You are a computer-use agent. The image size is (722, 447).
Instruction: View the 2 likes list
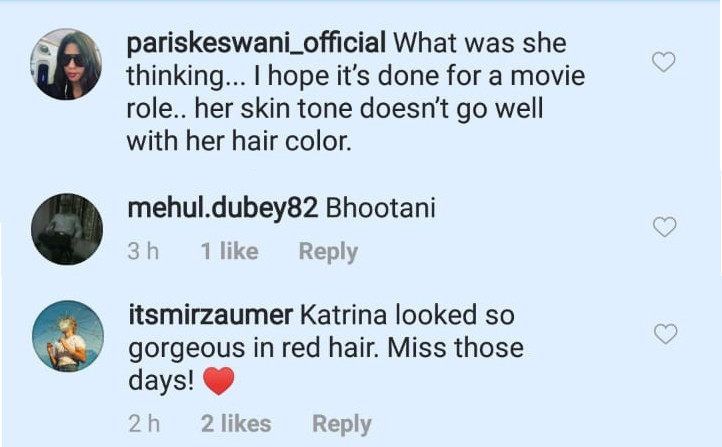coord(236,424)
